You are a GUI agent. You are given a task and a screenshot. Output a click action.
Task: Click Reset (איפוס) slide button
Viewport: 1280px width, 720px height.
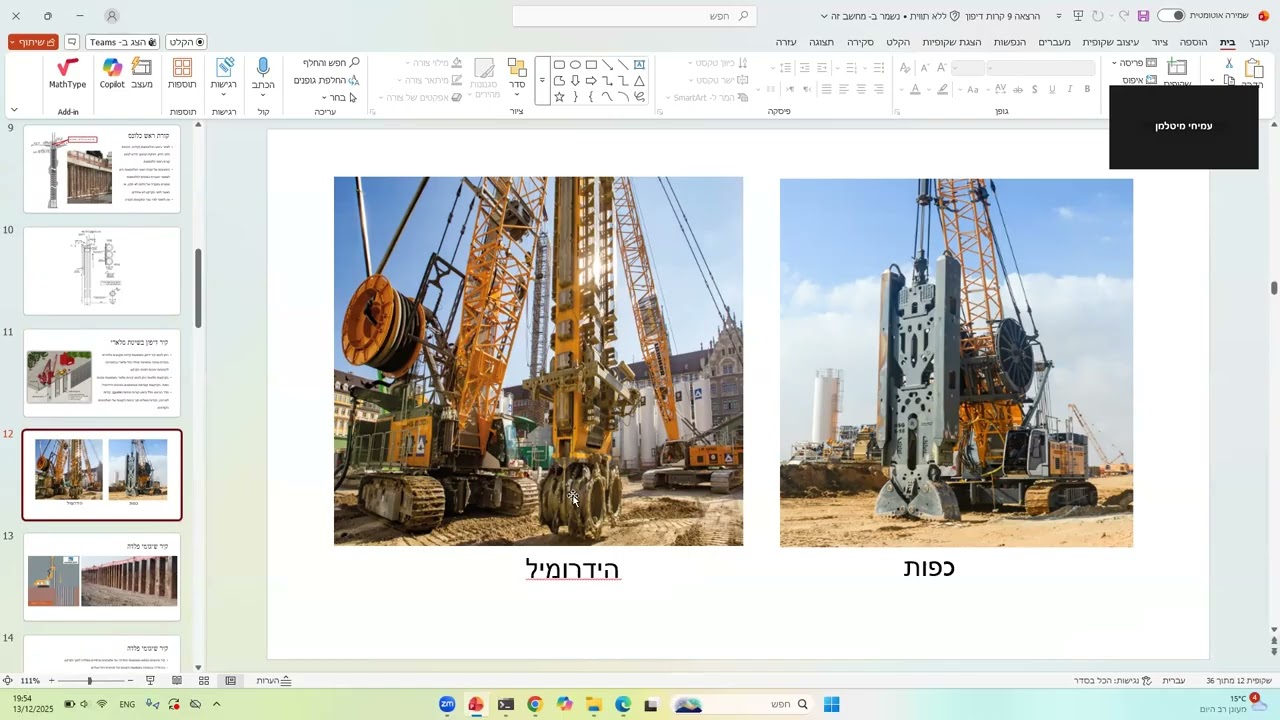1139,80
